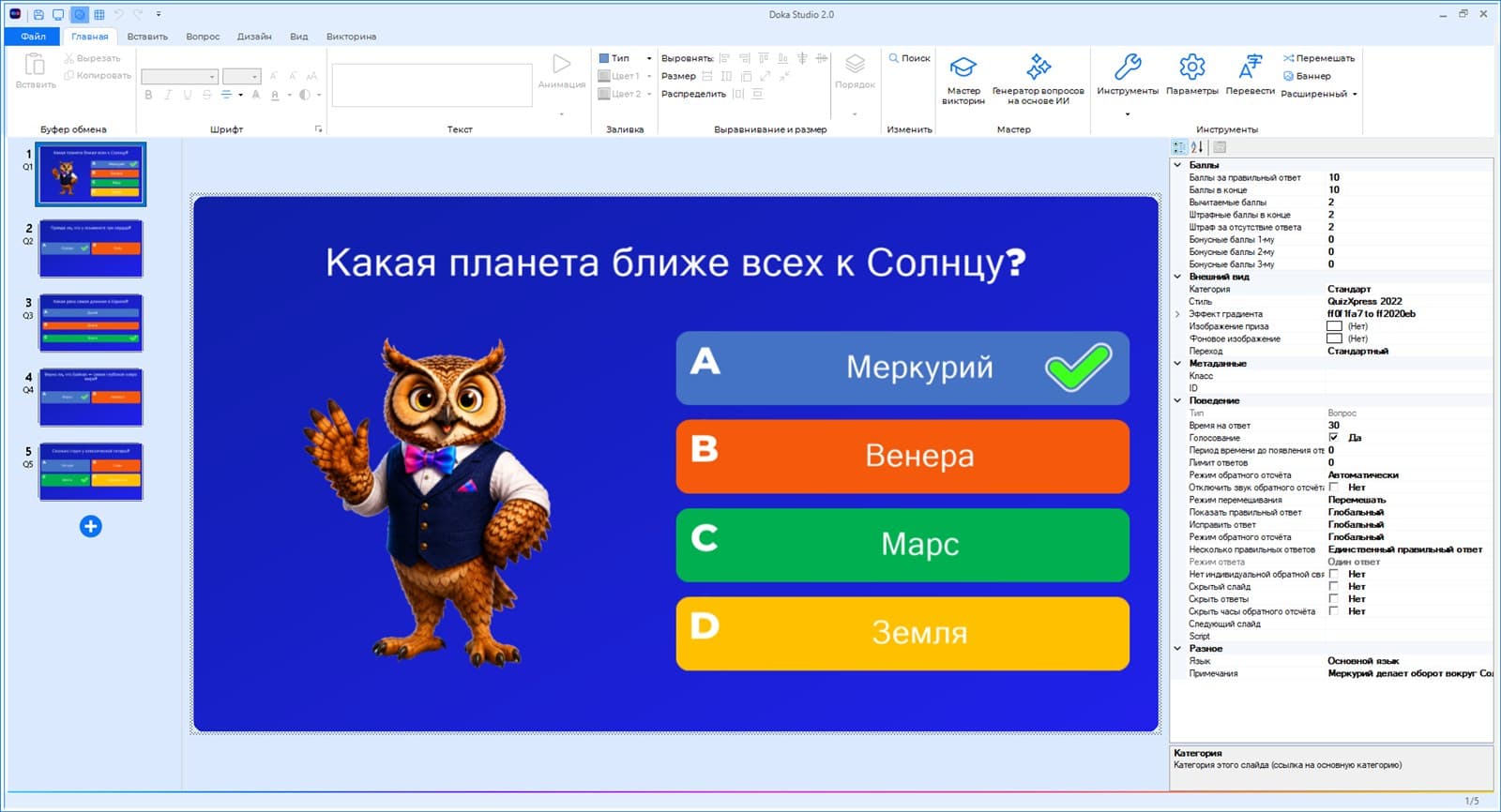Viewport: 1501px width, 812px height.
Task: Click the Цвет 1 fill swatch
Action: coord(604,76)
